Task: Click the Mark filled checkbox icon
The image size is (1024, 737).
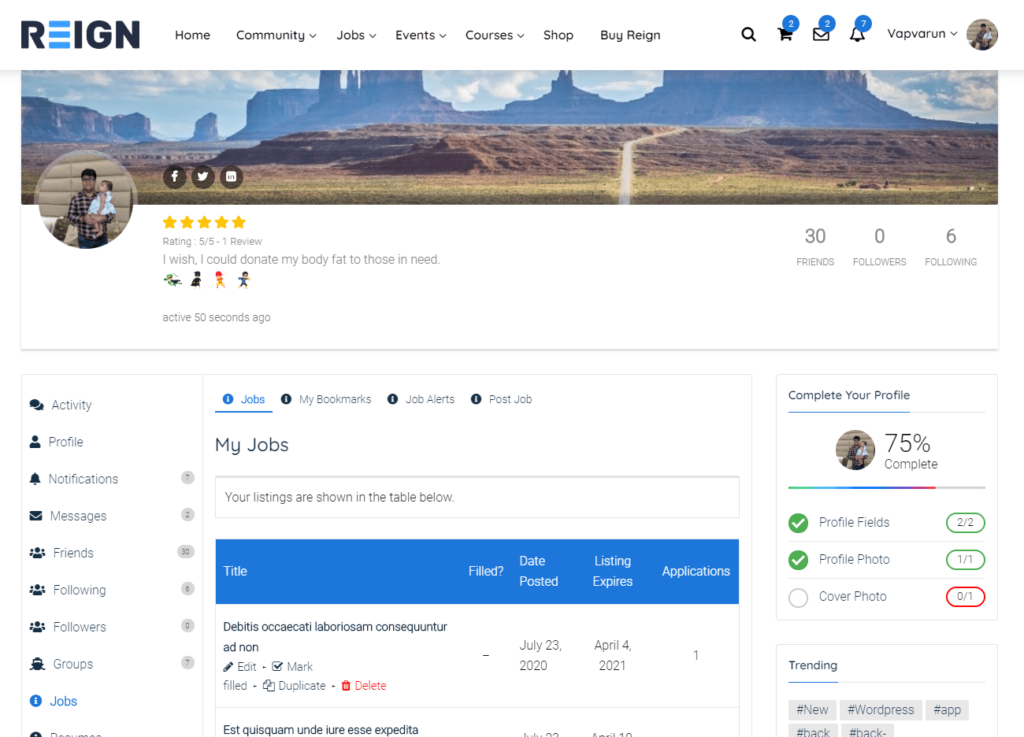Action: (277, 666)
